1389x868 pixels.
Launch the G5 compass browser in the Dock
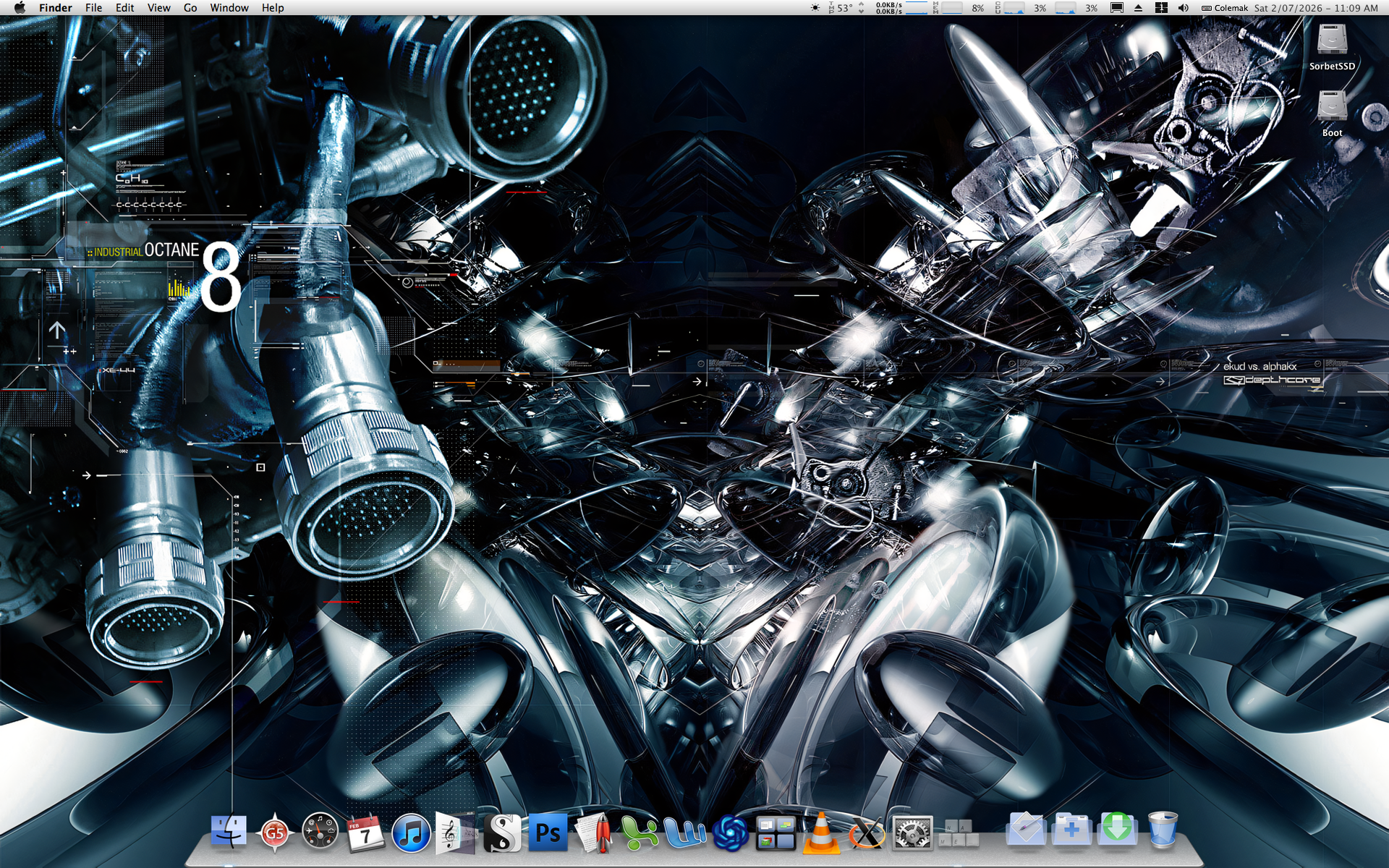pos(274,832)
